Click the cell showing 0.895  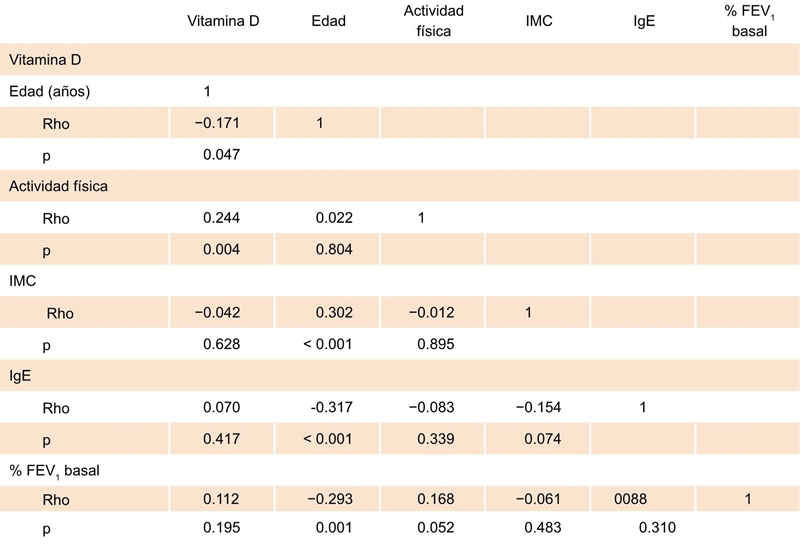click(x=436, y=344)
